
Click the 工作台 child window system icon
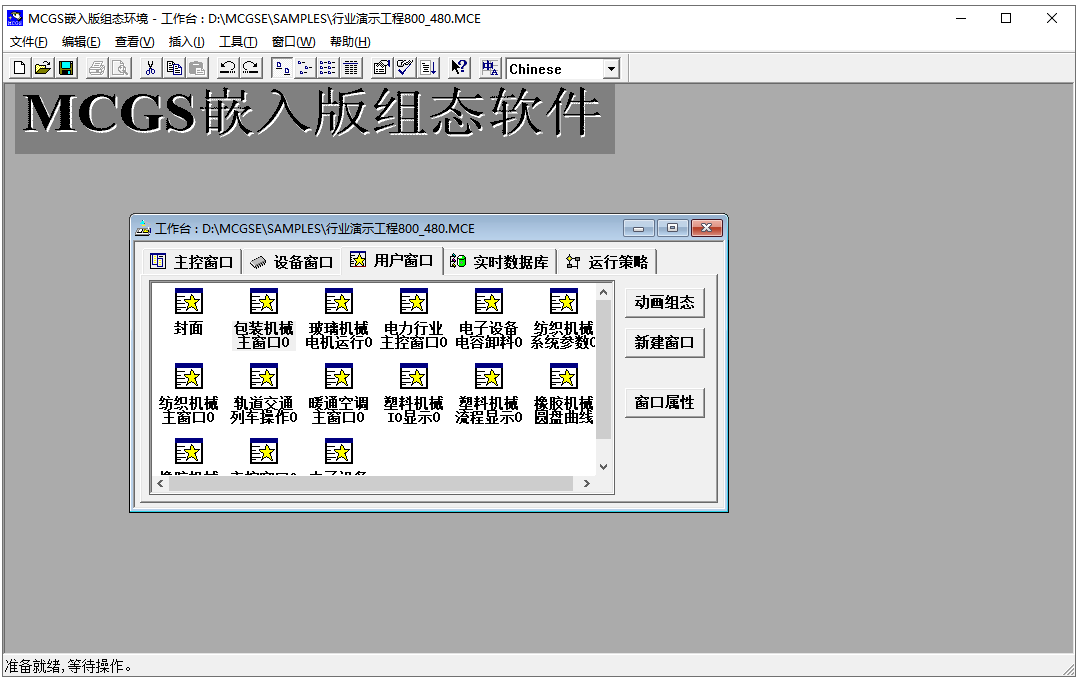pos(143,228)
